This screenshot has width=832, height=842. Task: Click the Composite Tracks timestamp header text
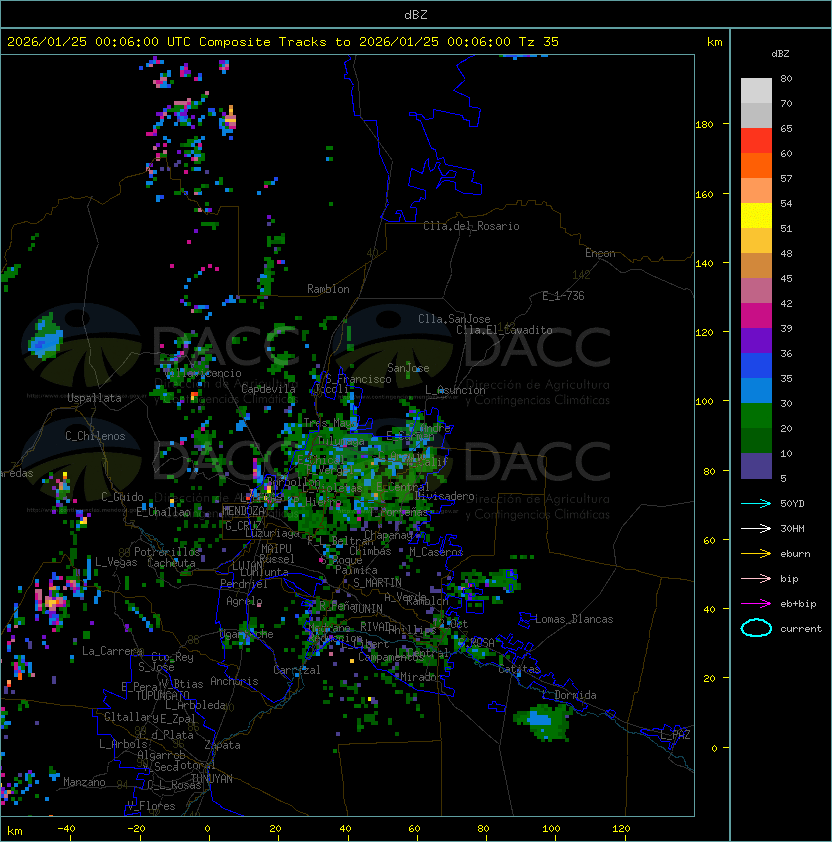pos(283,41)
